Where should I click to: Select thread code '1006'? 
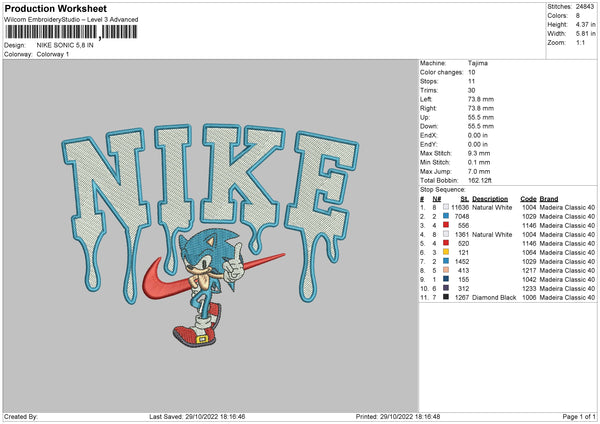[x=529, y=297]
